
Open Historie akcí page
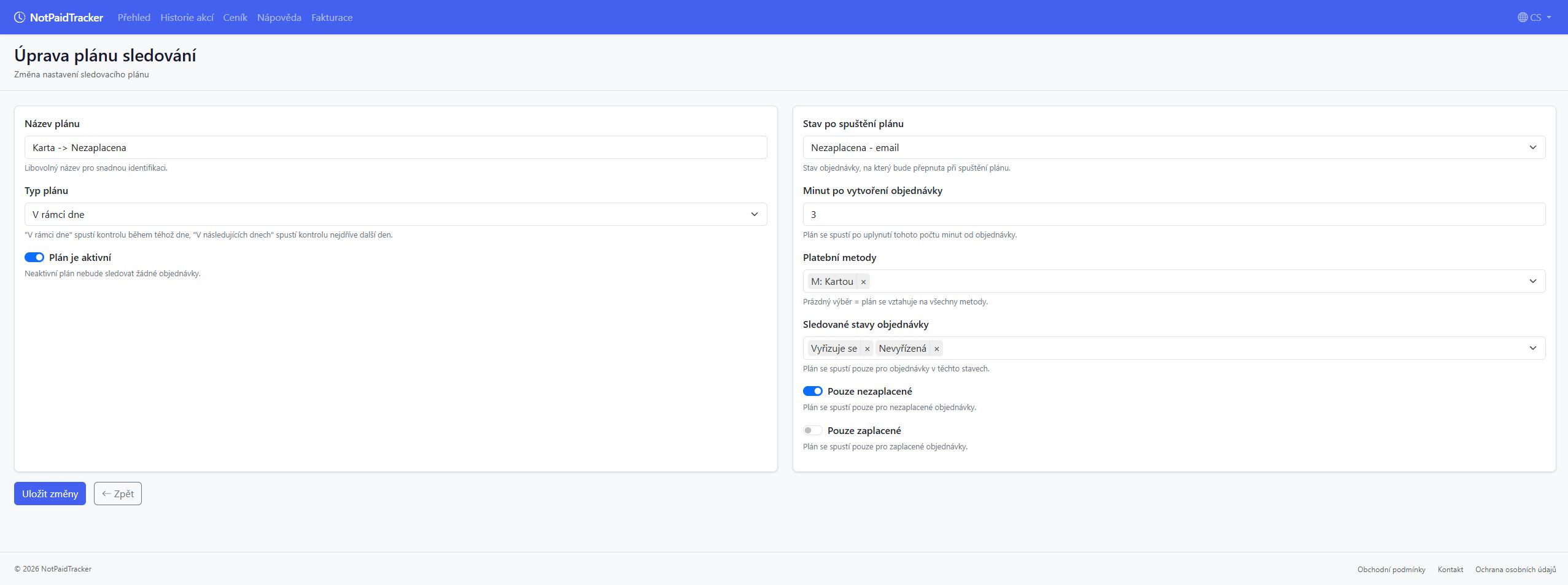point(187,17)
